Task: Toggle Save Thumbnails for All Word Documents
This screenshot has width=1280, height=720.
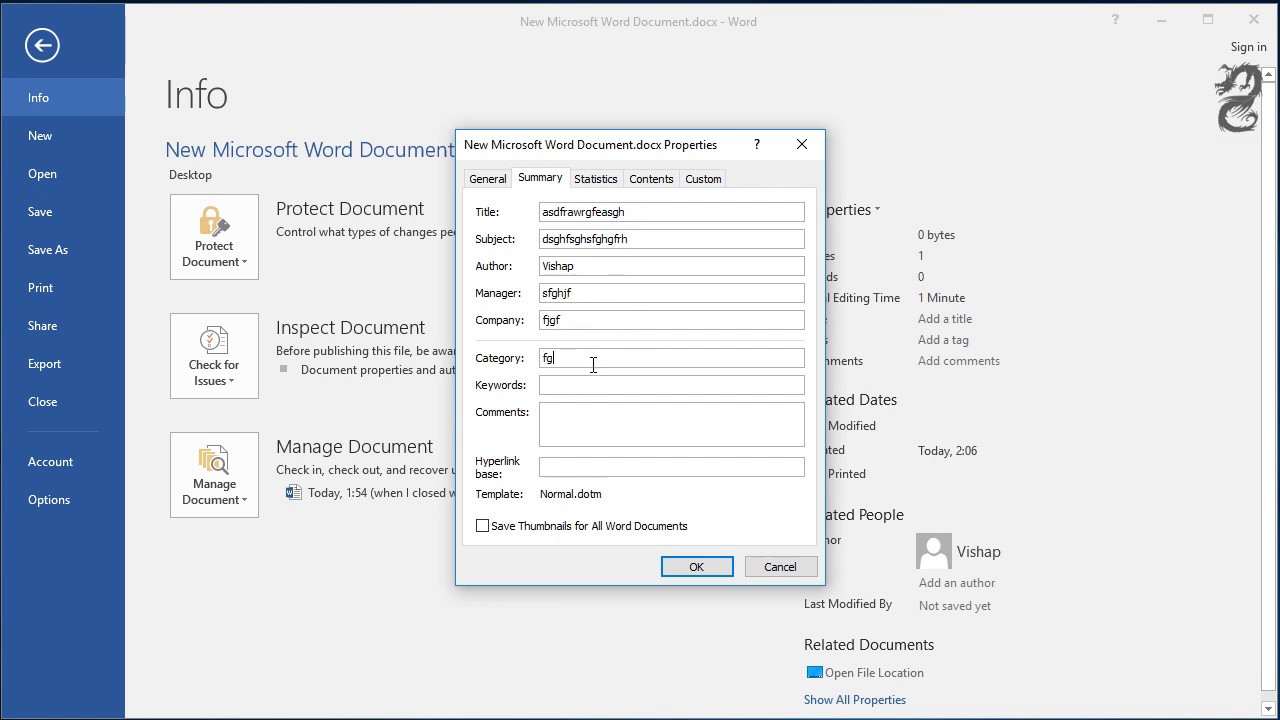Action: coord(482,526)
